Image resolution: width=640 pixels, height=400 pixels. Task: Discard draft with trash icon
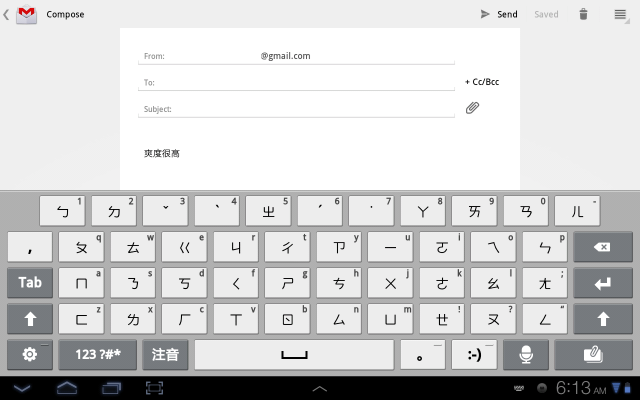pyautogui.click(x=583, y=14)
